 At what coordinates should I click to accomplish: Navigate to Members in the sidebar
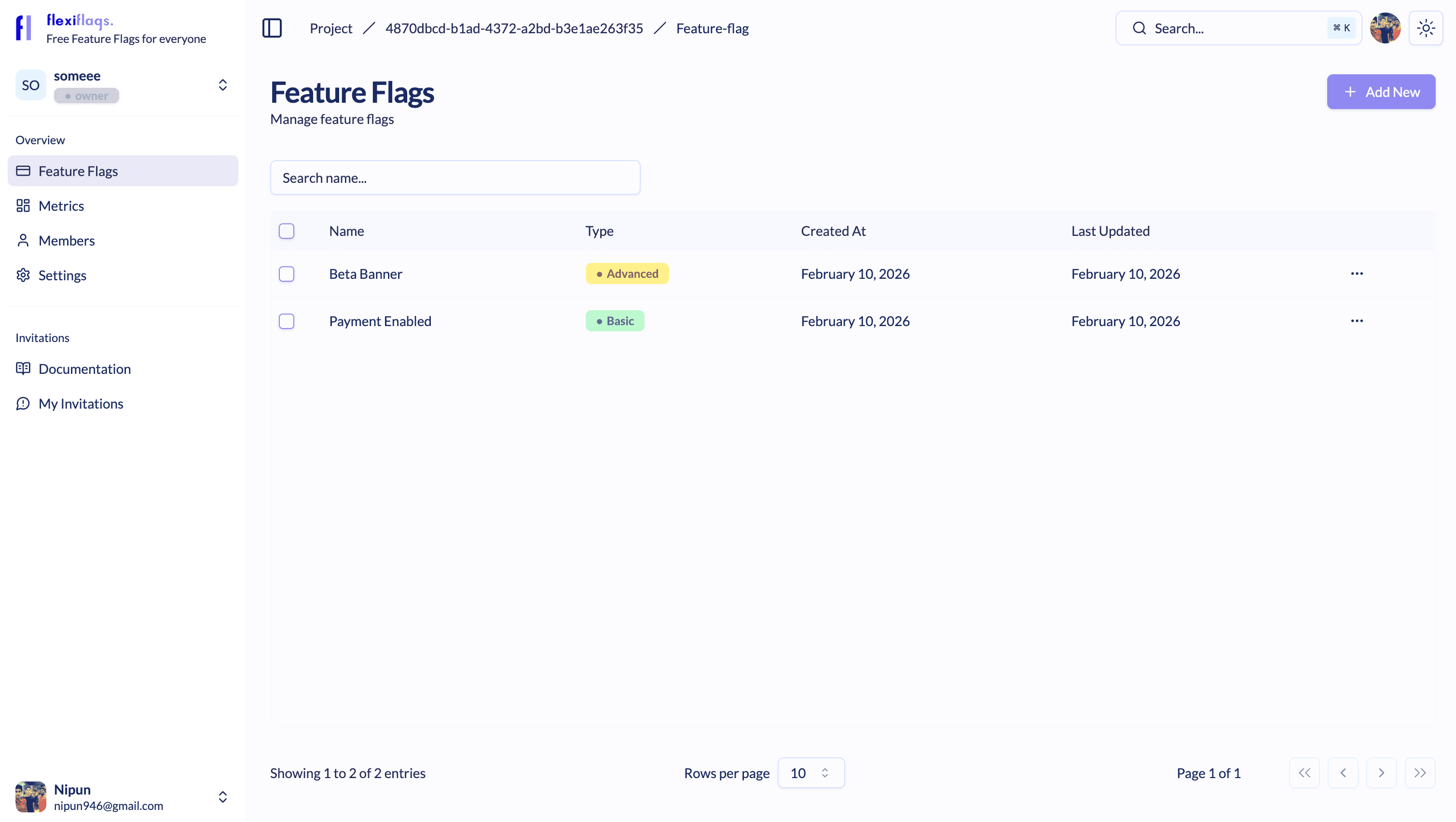[66, 241]
